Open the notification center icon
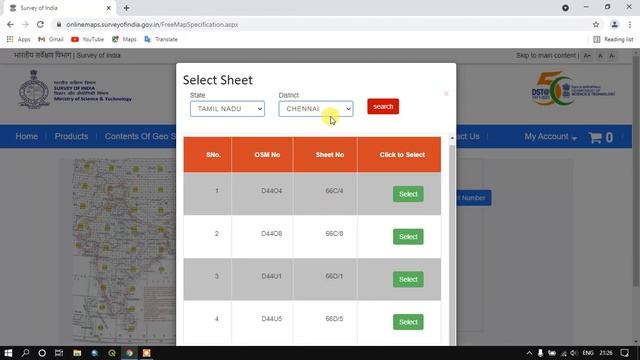The height and width of the screenshot is (360, 640). pyautogui.click(x=624, y=353)
